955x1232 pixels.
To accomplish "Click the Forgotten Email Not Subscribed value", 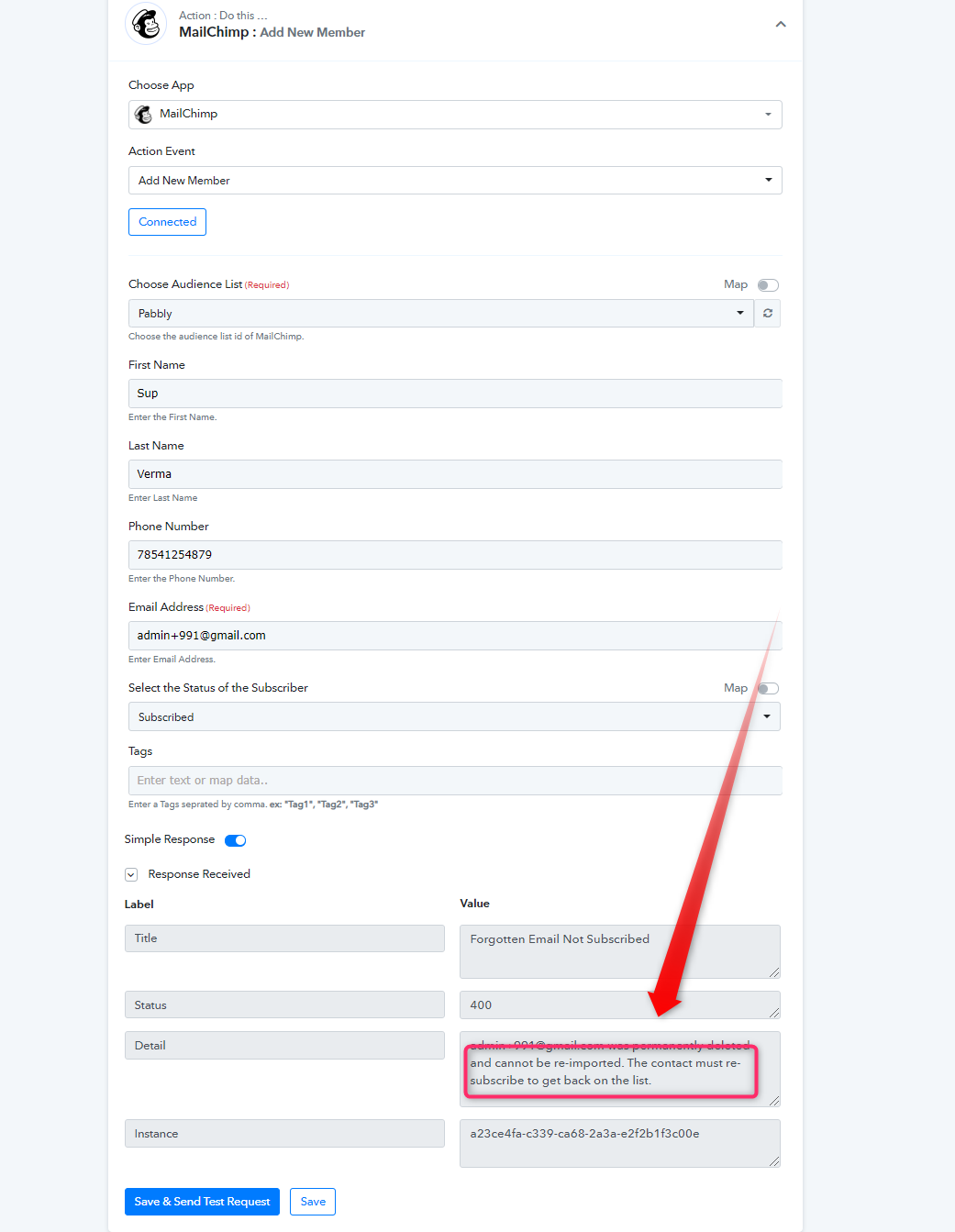I will (620, 952).
